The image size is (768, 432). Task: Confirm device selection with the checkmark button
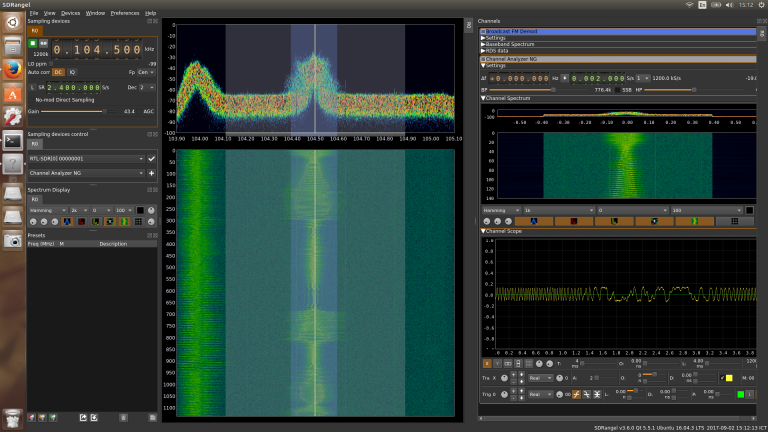(x=152, y=158)
